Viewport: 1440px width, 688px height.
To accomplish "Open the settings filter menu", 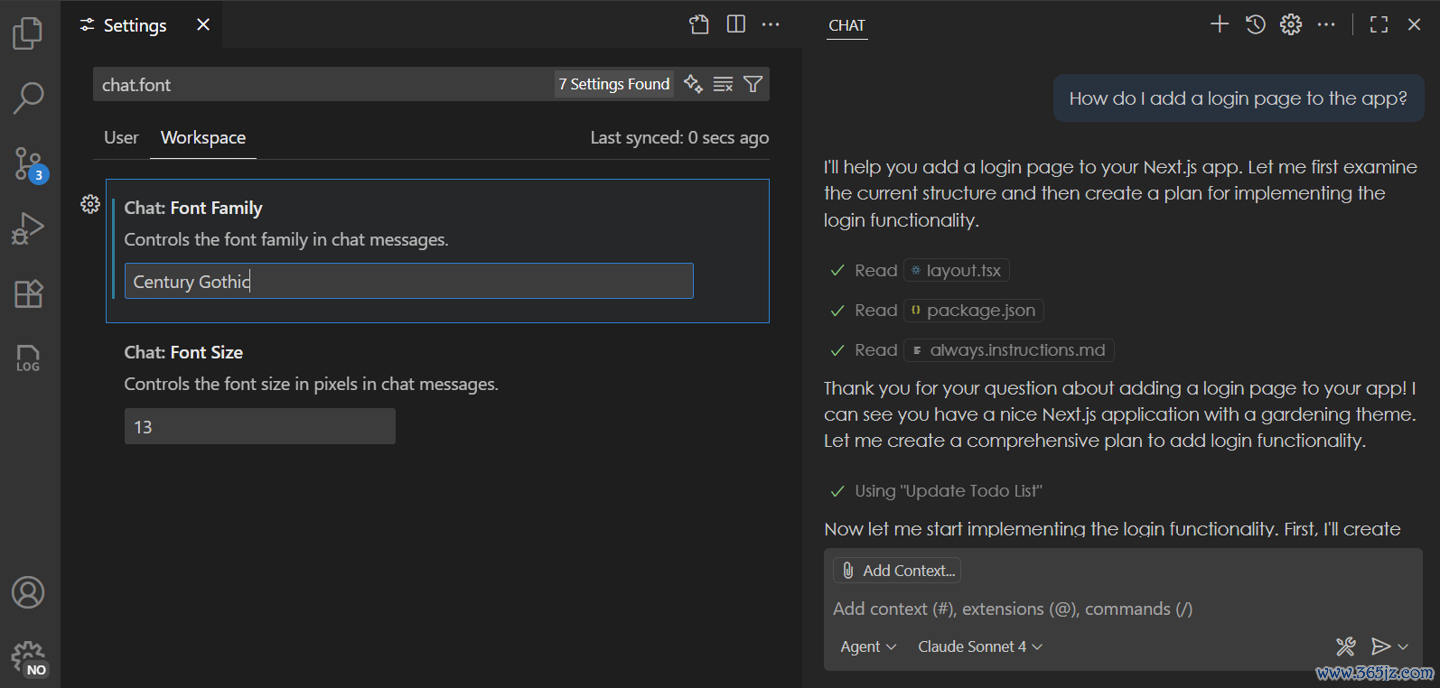I will click(753, 85).
